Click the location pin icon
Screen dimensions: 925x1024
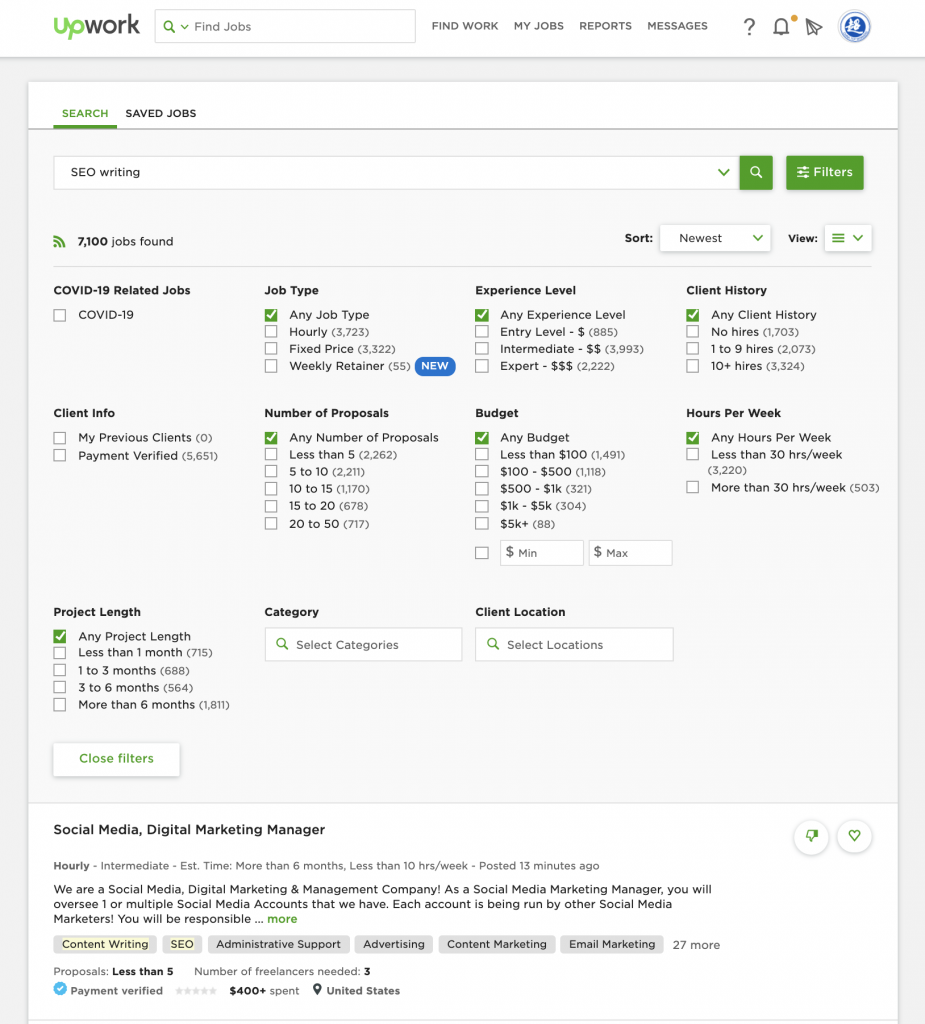pyautogui.click(x=317, y=989)
